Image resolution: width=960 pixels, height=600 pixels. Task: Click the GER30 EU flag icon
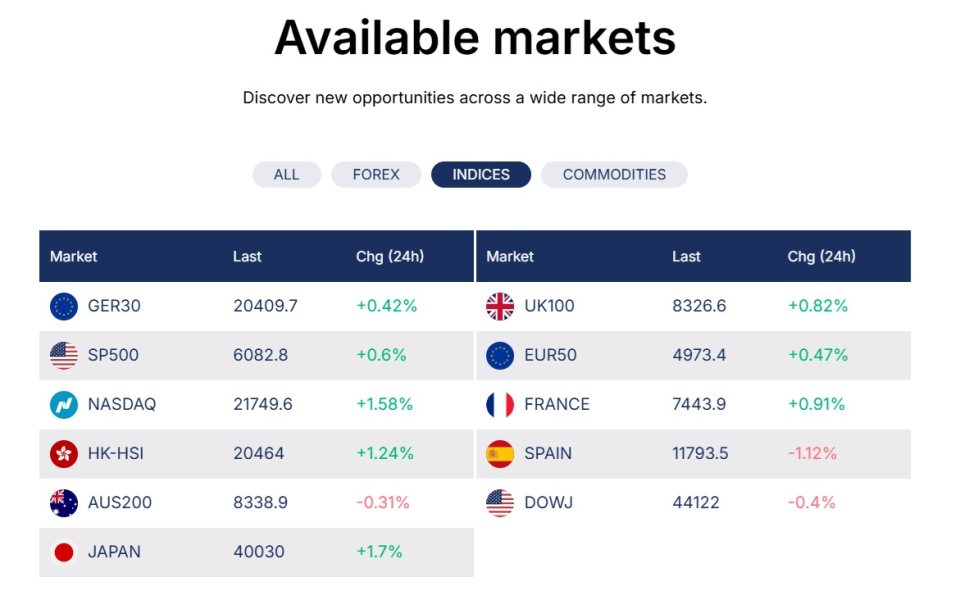click(64, 306)
